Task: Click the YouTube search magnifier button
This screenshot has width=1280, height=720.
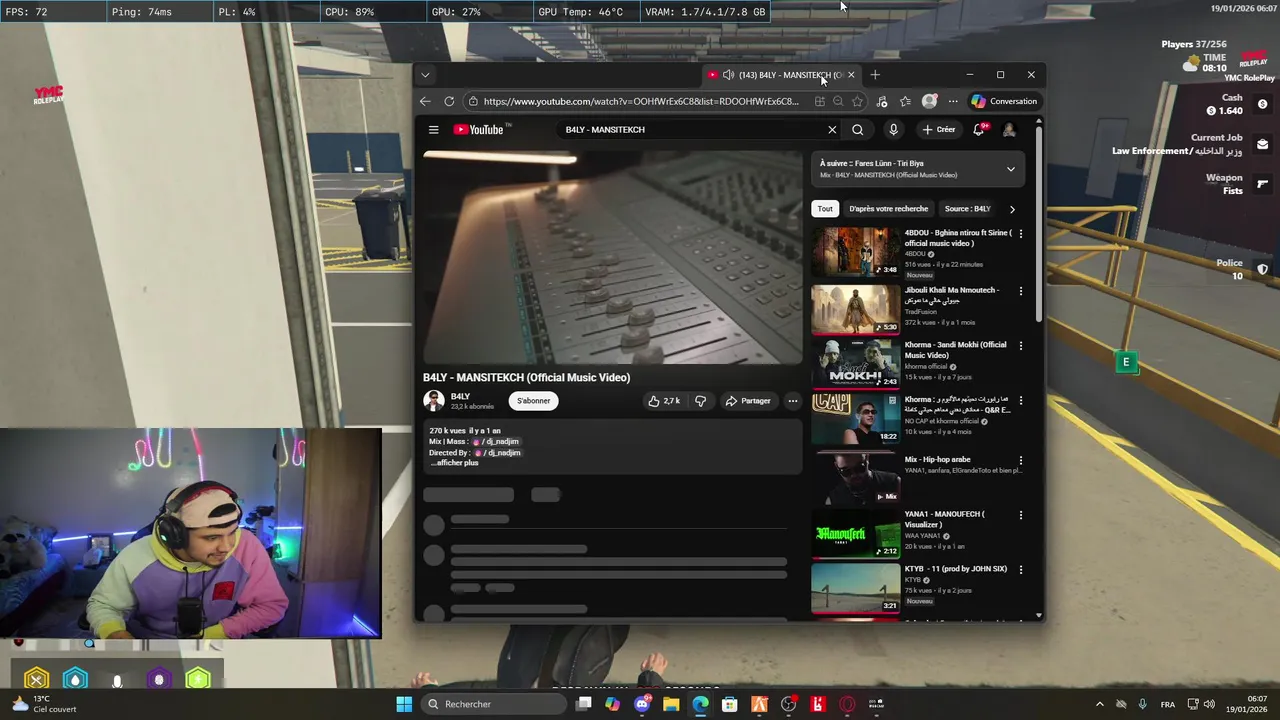Action: [858, 129]
